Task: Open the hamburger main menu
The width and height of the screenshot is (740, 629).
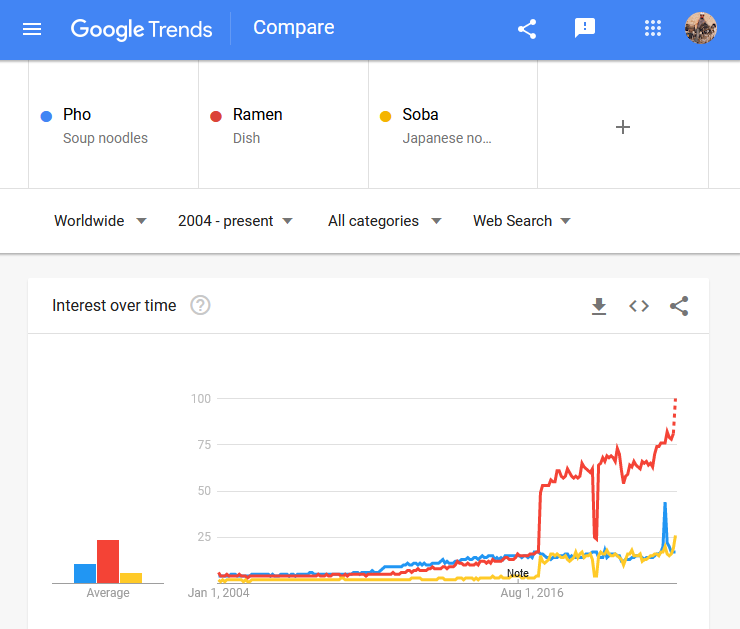Action: tap(32, 29)
